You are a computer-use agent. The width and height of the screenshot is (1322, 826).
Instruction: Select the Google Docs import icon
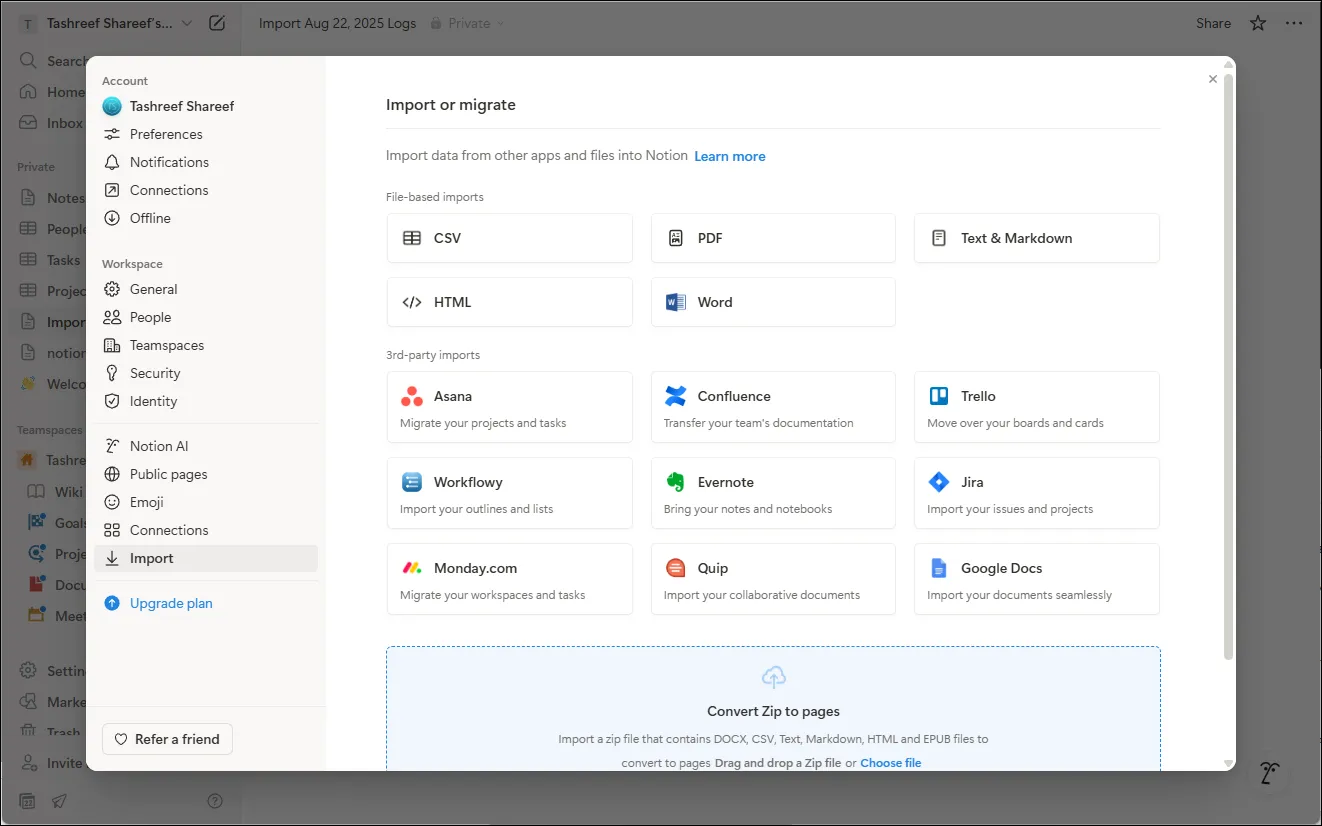938,567
